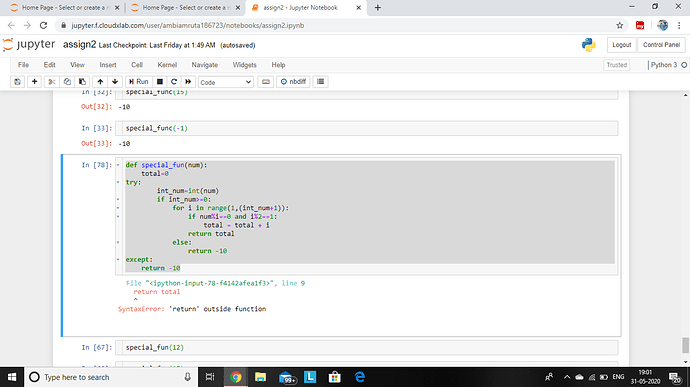
Task: Insert cell below with plus icon
Action: tap(34, 82)
